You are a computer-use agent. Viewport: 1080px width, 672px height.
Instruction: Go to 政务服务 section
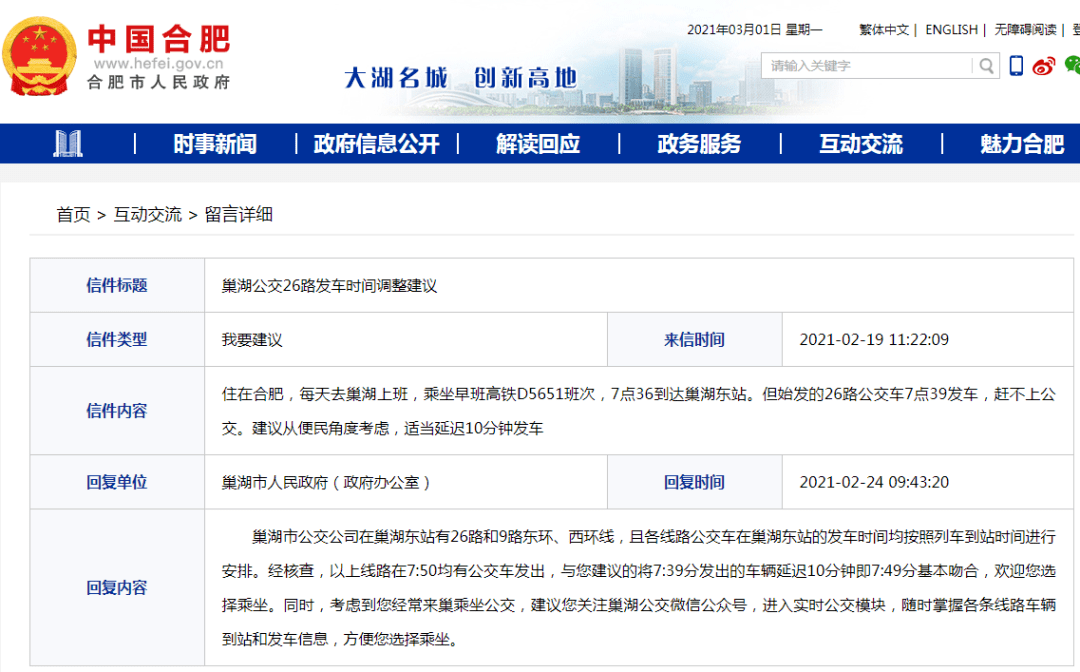[699, 144]
